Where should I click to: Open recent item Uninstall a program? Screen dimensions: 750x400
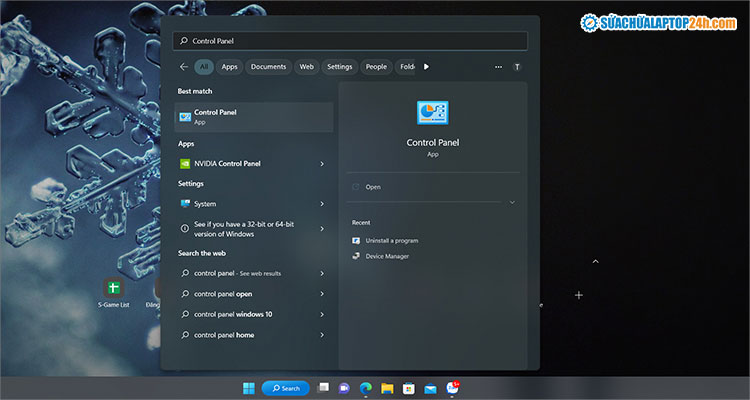point(391,240)
